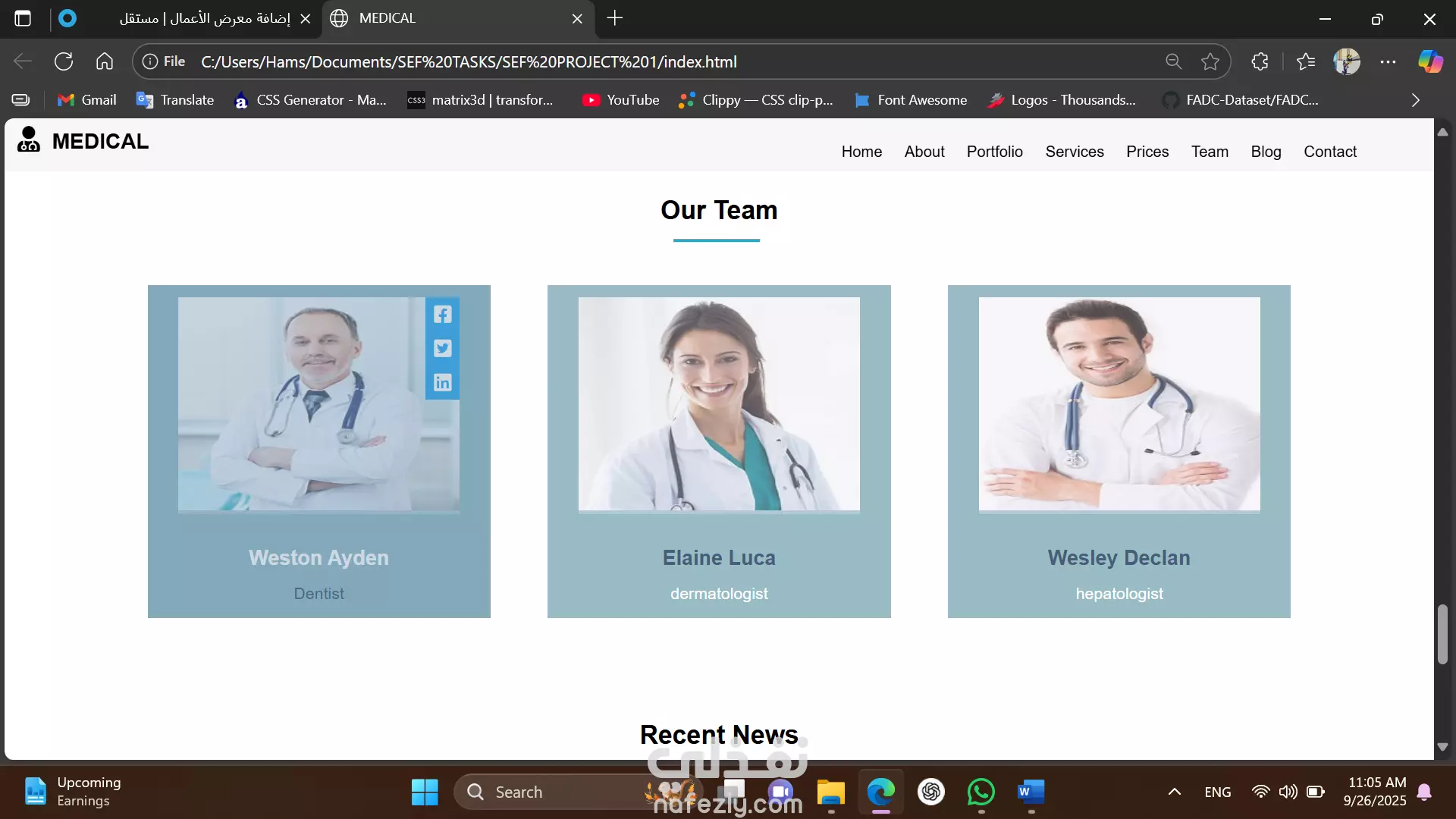Click the browser refresh icon

pyautogui.click(x=64, y=61)
